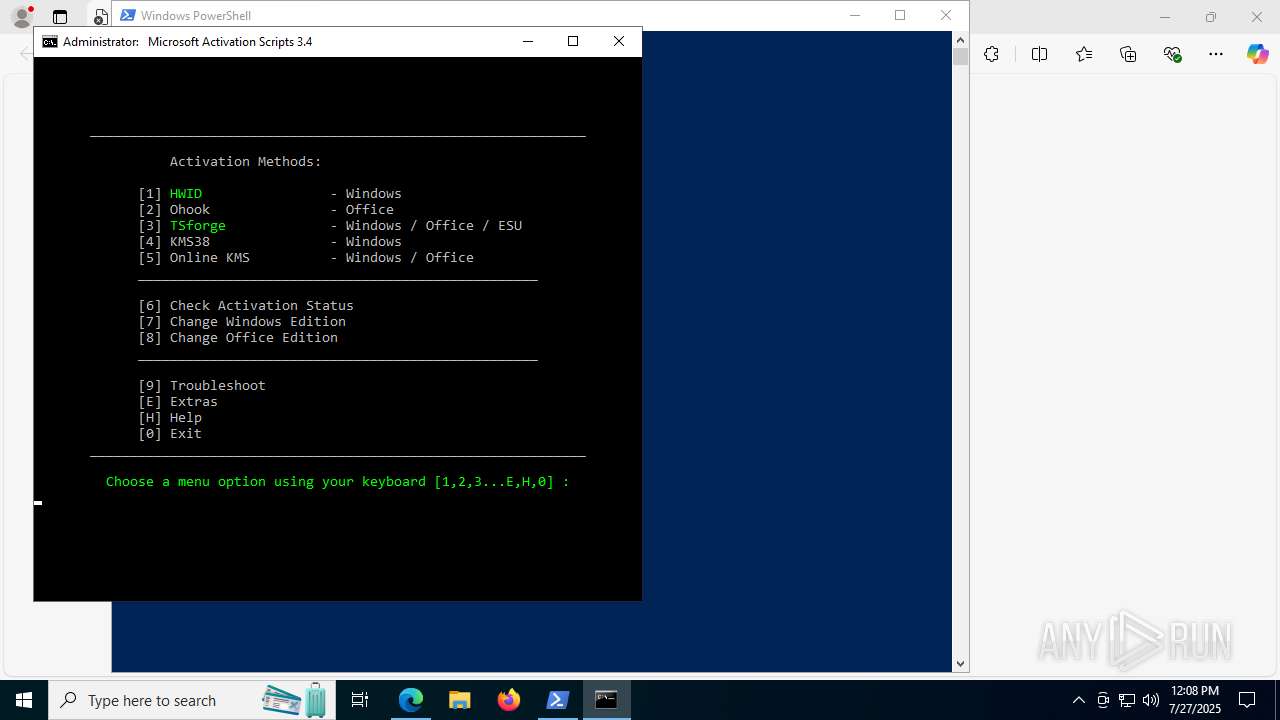
Task: Maximize the Activation Scripts window
Action: 573,41
